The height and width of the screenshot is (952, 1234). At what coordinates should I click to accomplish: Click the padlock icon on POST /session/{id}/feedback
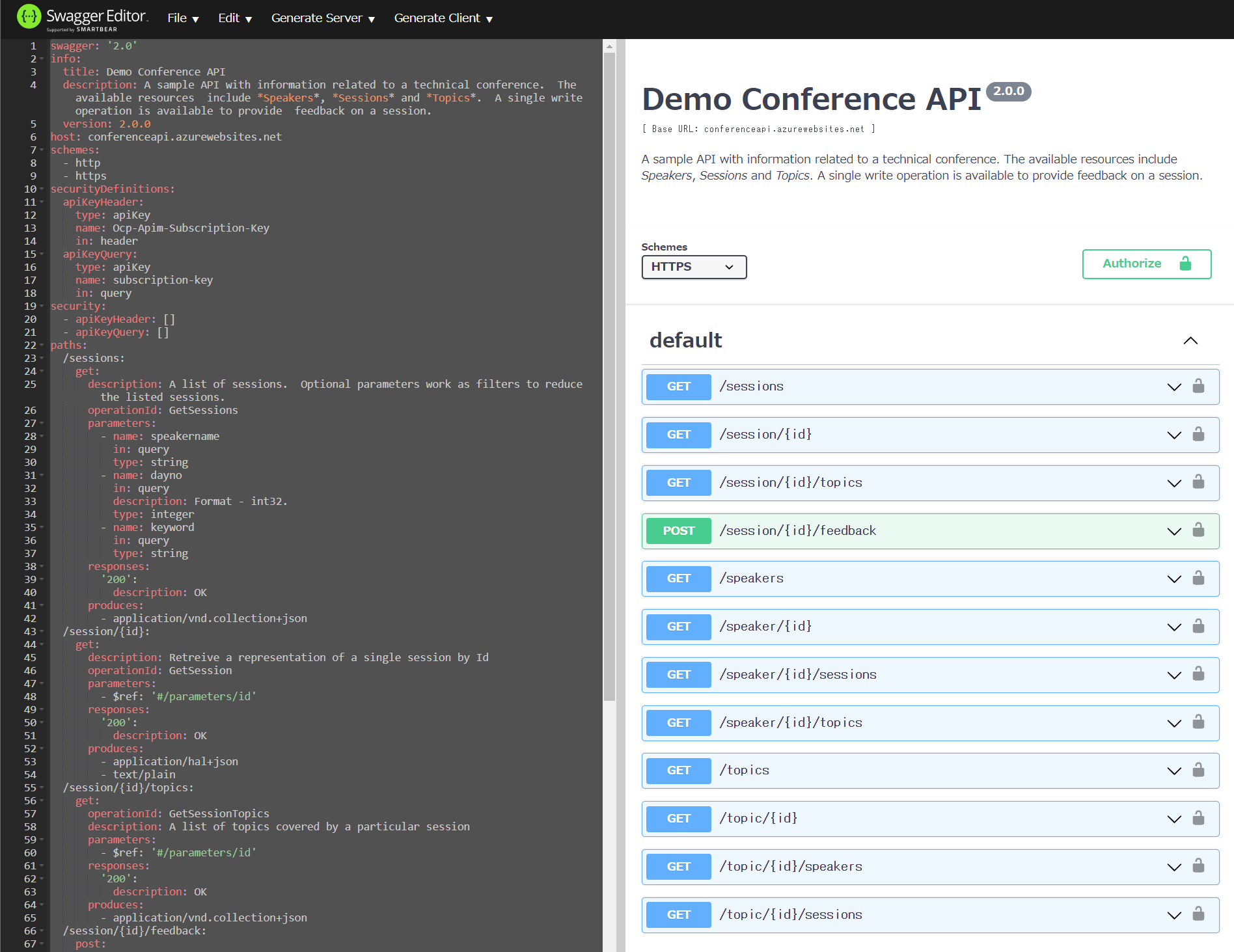pyautogui.click(x=1198, y=530)
